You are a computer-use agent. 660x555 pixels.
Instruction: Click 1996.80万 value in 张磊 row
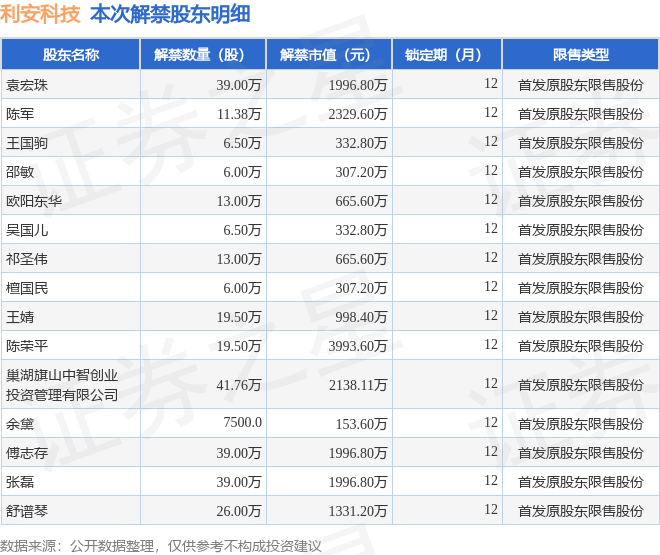click(358, 482)
